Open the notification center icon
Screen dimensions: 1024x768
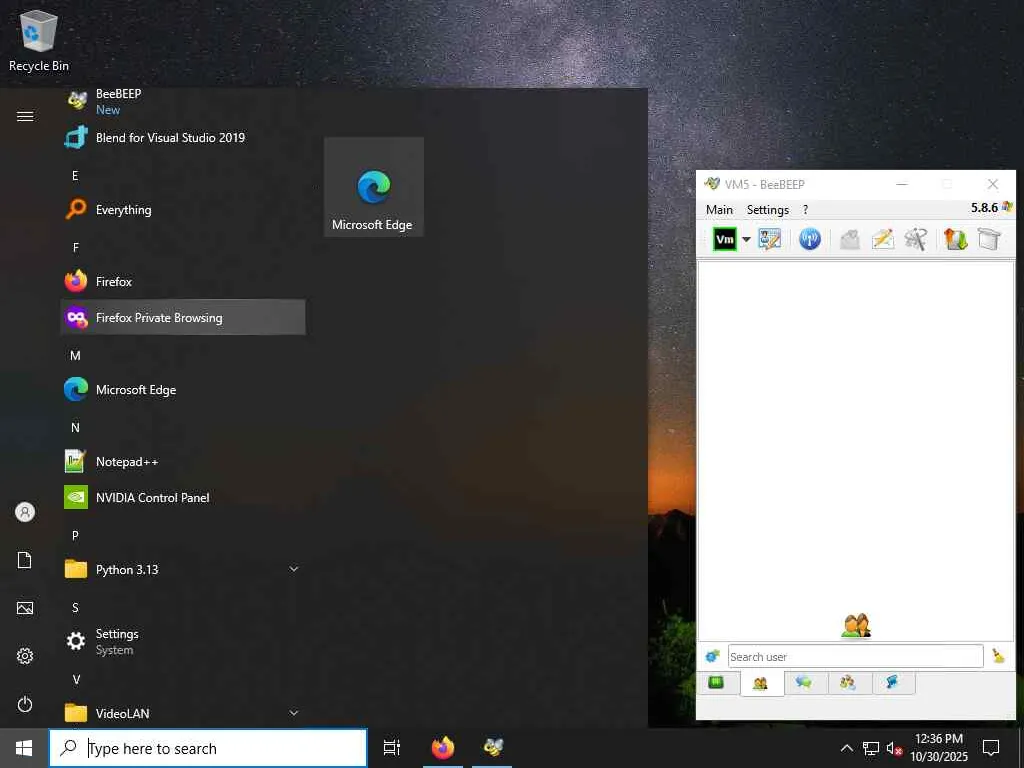click(x=991, y=748)
